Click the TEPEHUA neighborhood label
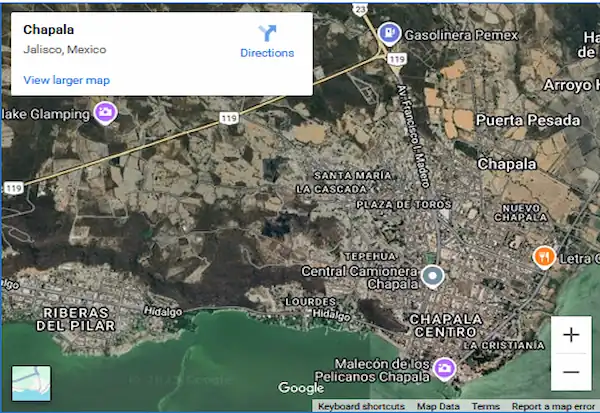This screenshot has width=600, height=413. tap(370, 256)
